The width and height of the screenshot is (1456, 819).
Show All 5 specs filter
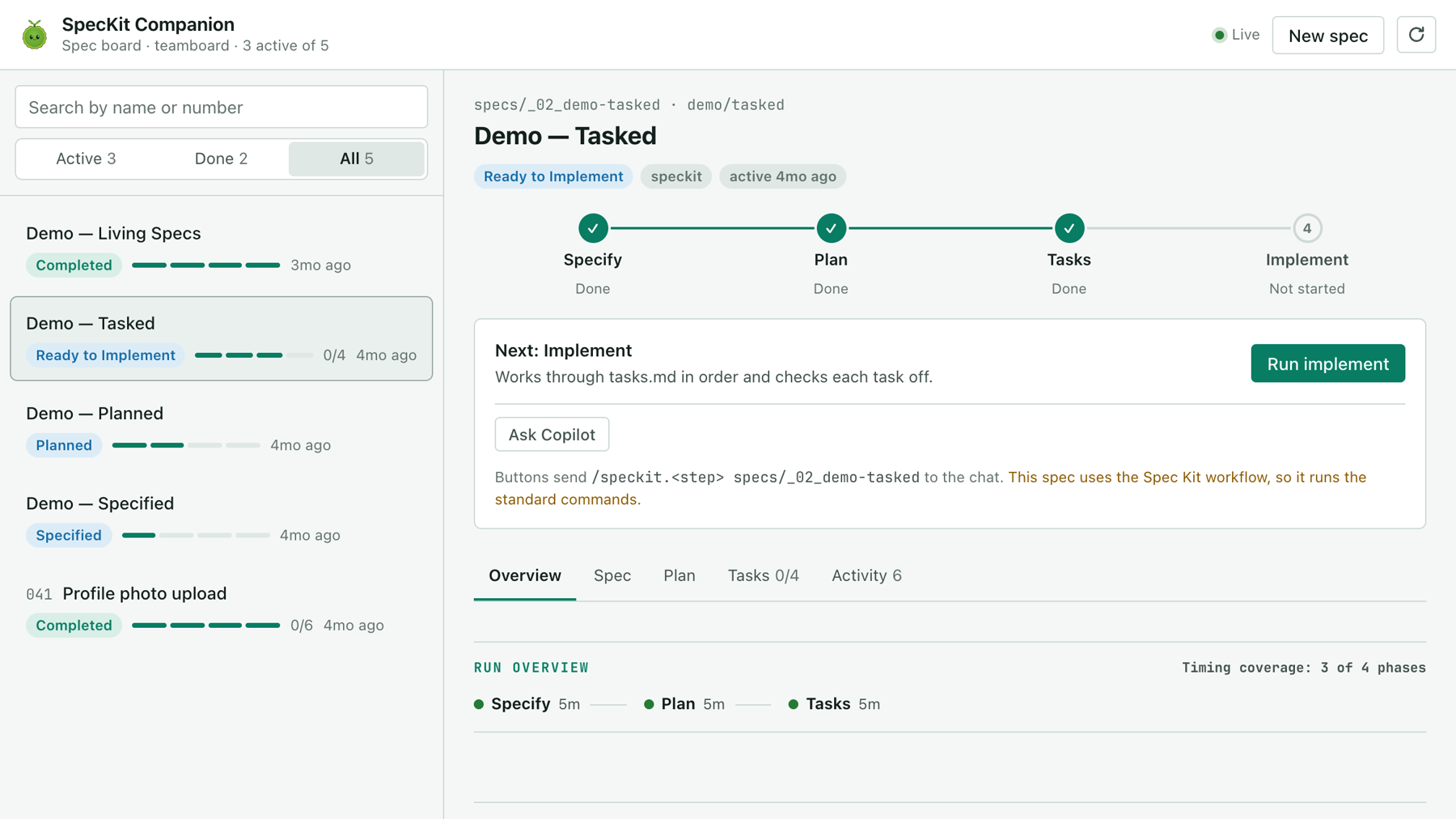click(356, 159)
